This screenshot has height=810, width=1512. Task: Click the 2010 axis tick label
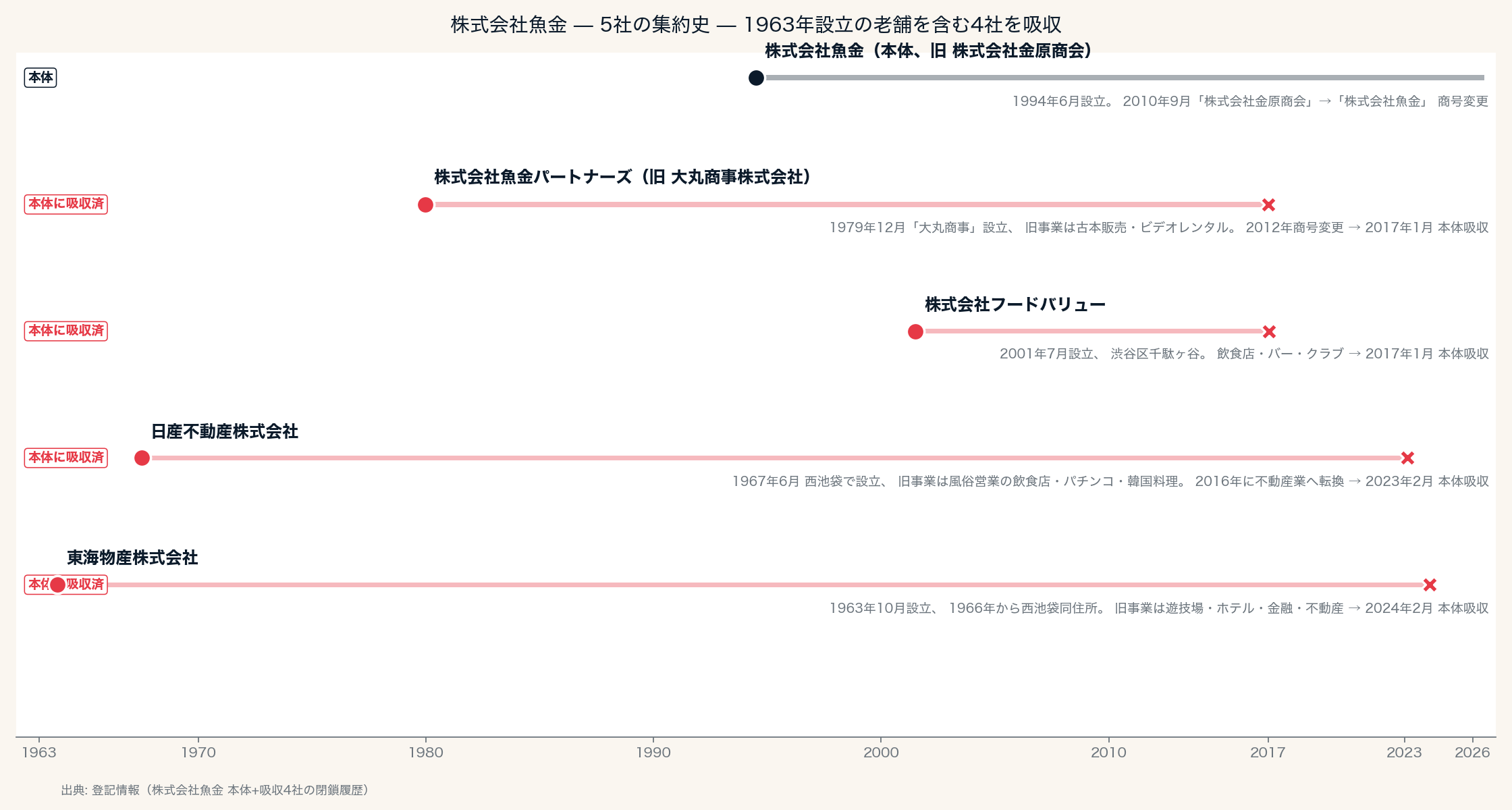(x=1108, y=753)
